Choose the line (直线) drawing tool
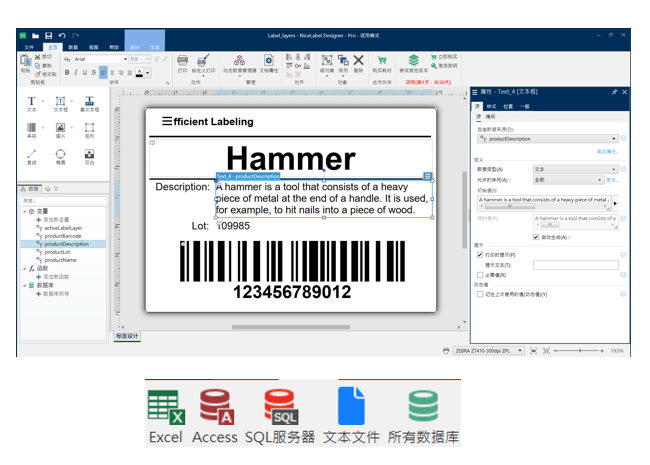 [31, 157]
